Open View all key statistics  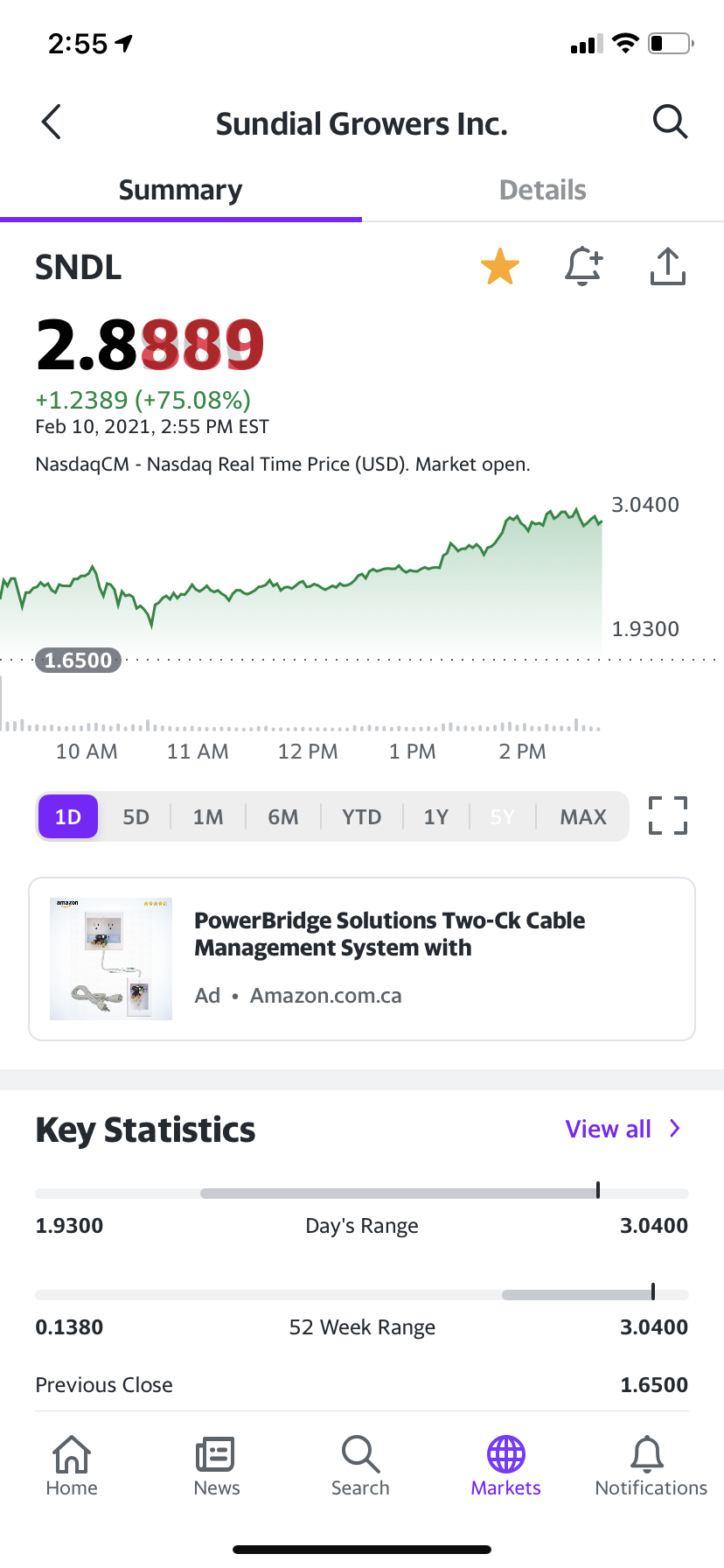[609, 1129]
